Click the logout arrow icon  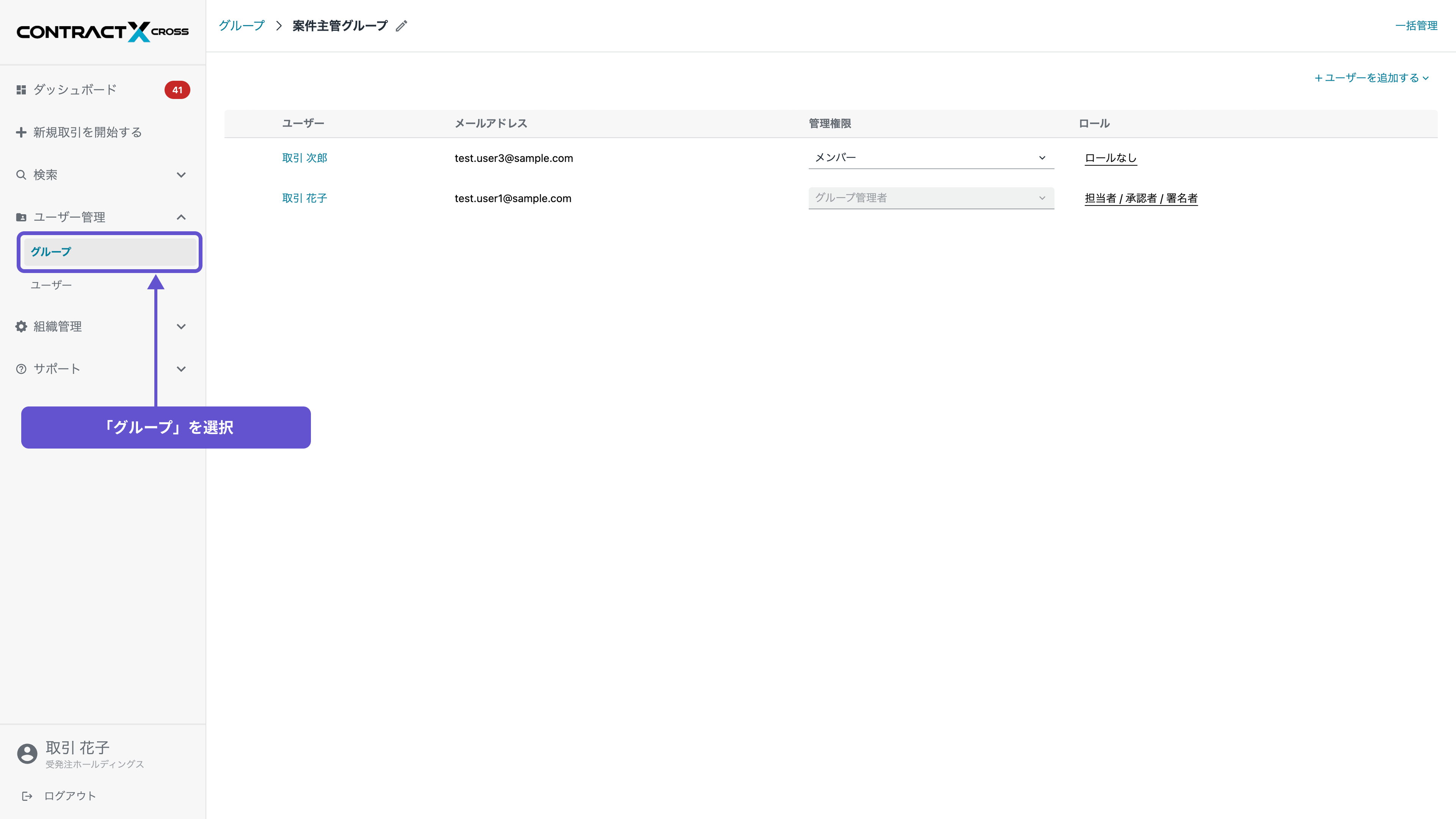point(27,796)
